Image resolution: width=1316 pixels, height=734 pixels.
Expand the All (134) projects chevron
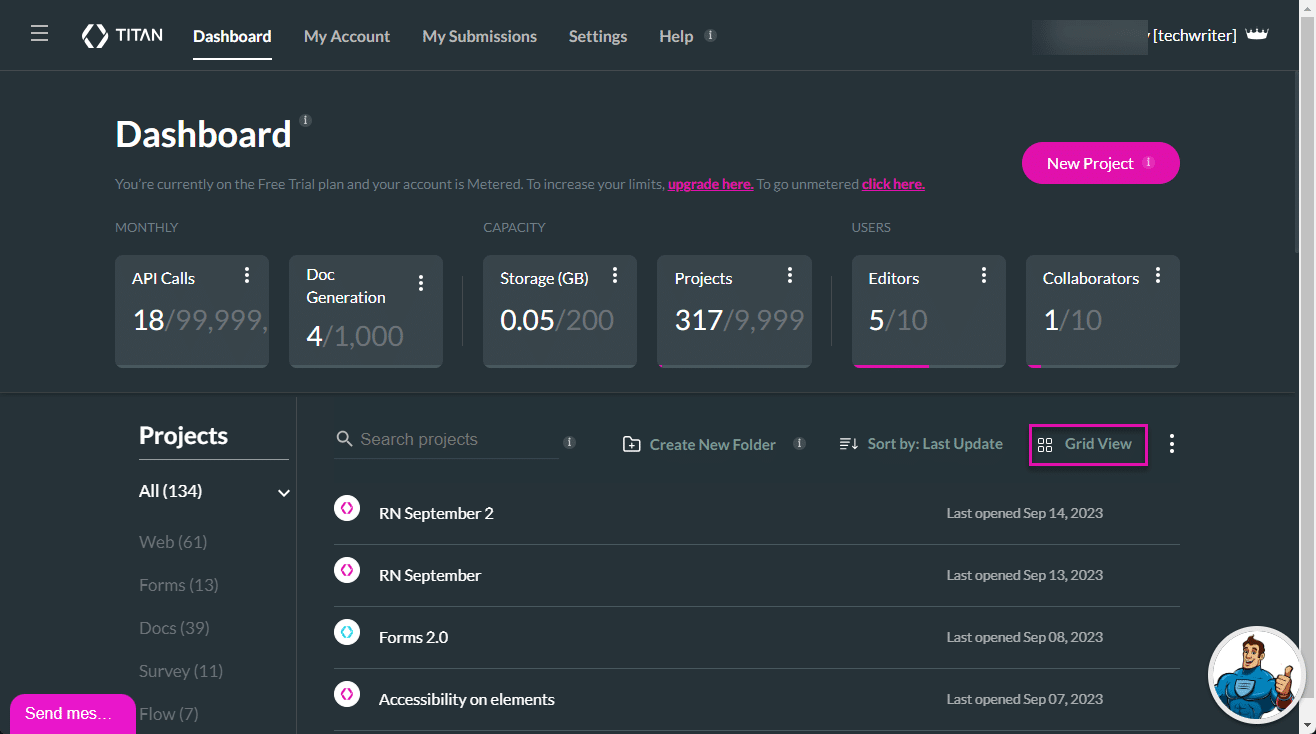tap(284, 492)
